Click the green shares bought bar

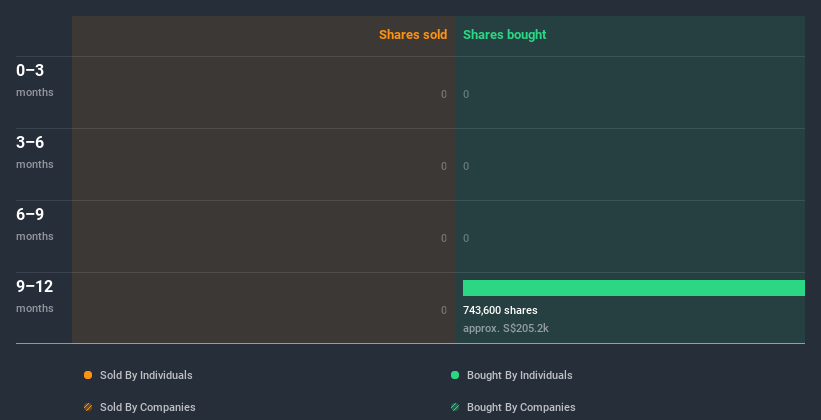click(x=633, y=288)
